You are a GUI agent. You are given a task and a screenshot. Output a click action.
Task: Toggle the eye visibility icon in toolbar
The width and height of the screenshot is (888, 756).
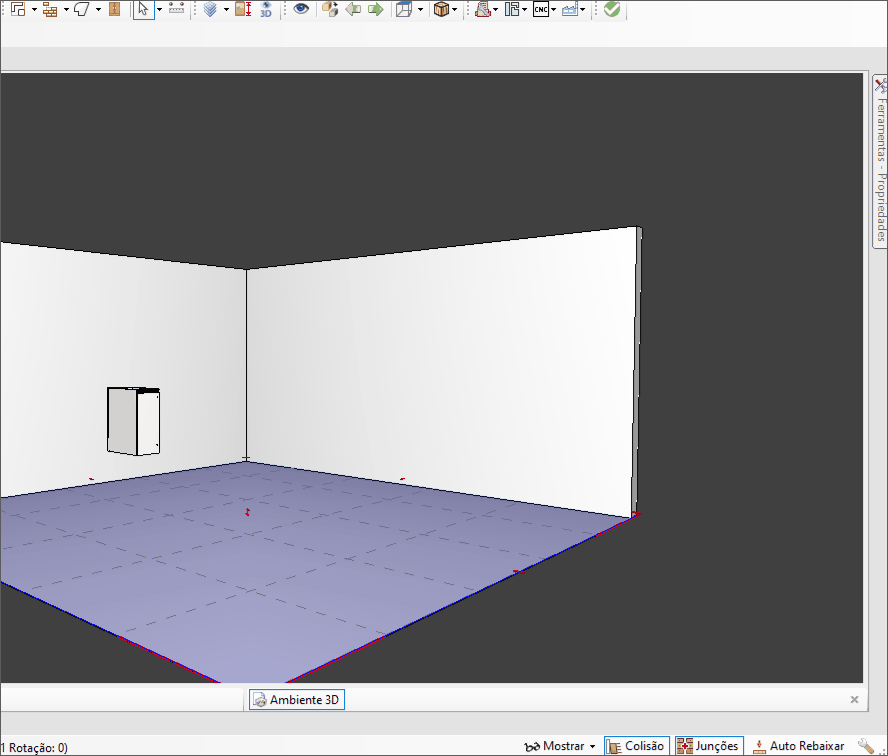[x=301, y=8]
